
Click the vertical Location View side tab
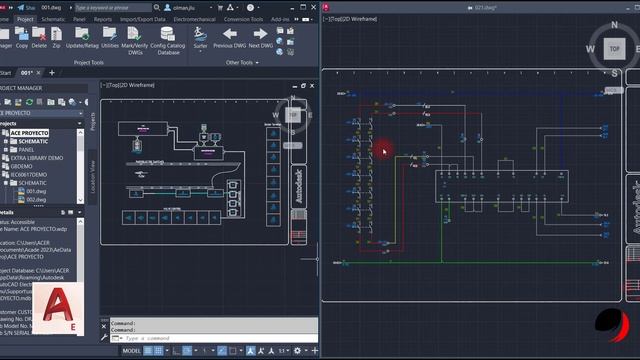click(92, 177)
